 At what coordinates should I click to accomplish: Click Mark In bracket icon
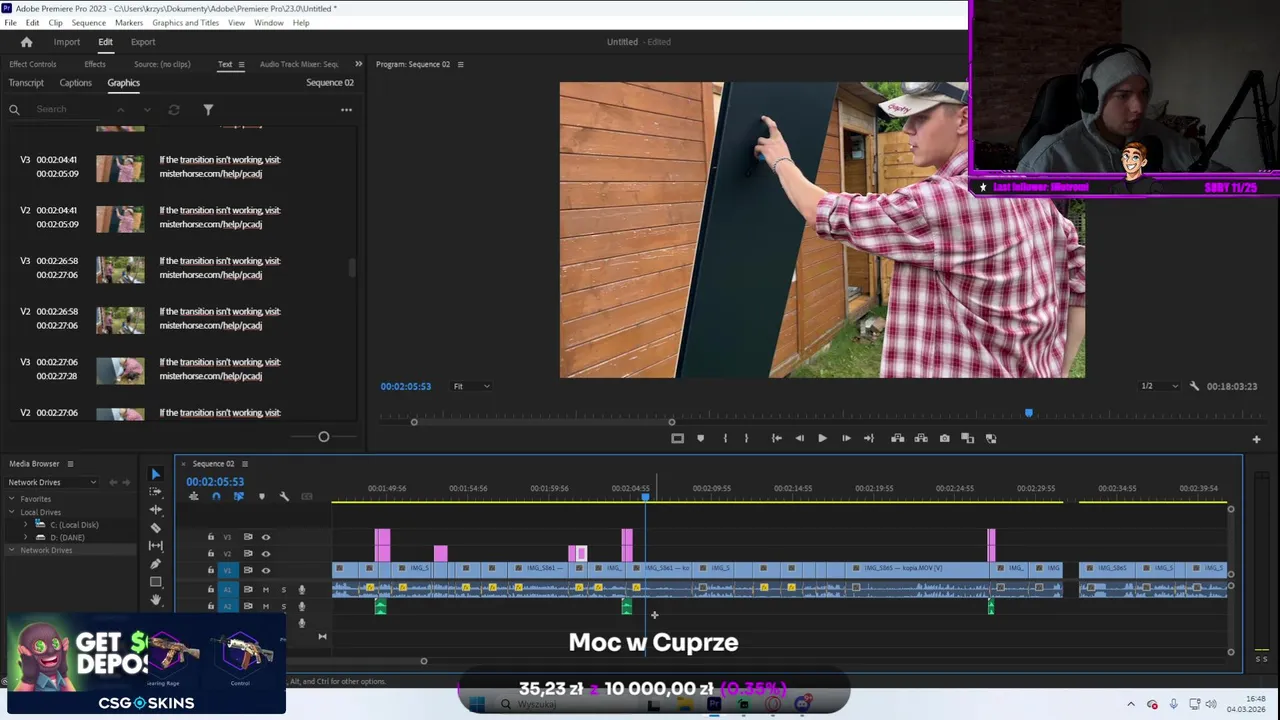[x=725, y=438]
